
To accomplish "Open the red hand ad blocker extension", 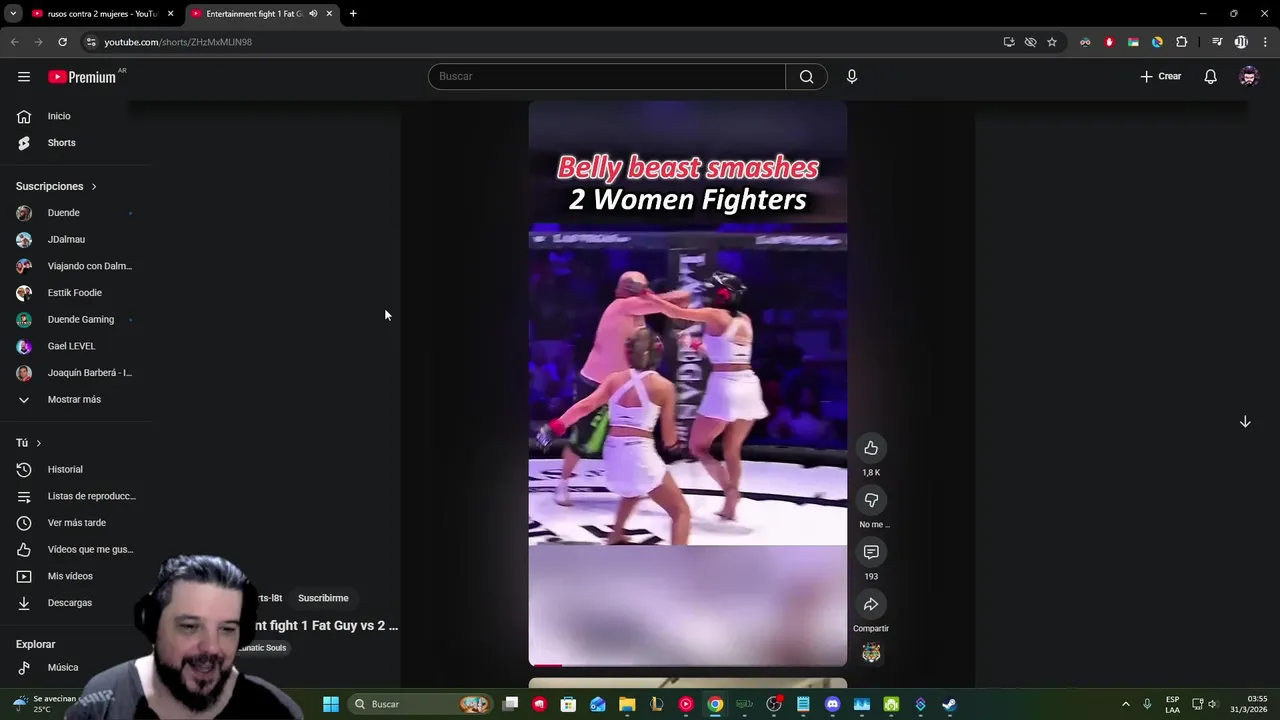I will click(1109, 42).
